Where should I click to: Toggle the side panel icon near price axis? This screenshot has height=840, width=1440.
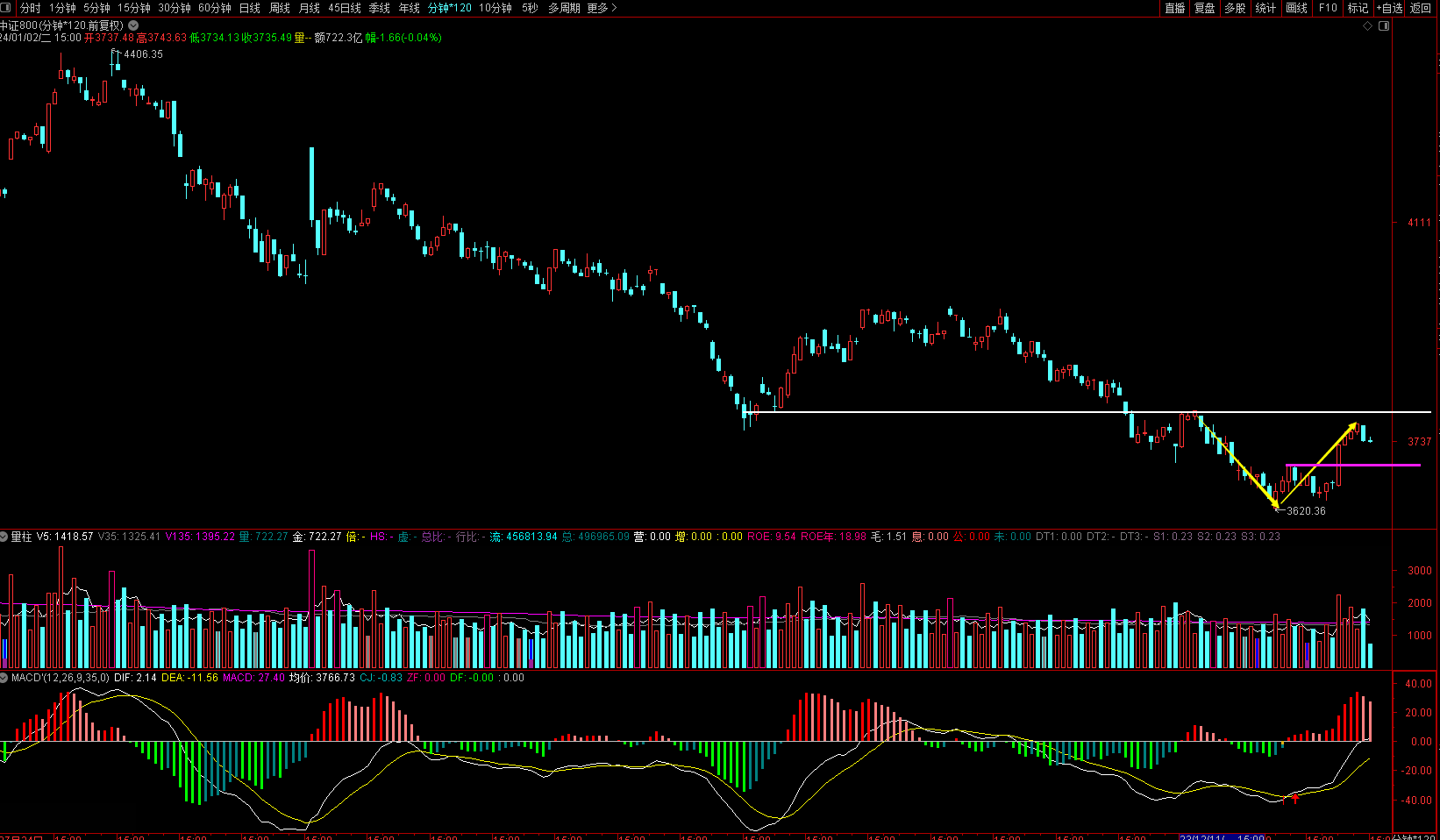click(1384, 26)
